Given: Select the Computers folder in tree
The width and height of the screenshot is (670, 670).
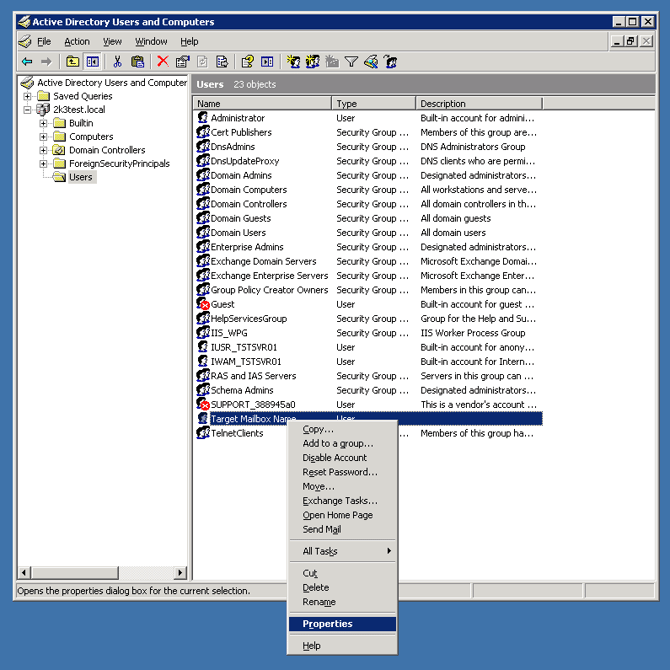Looking at the screenshot, I should (91, 137).
